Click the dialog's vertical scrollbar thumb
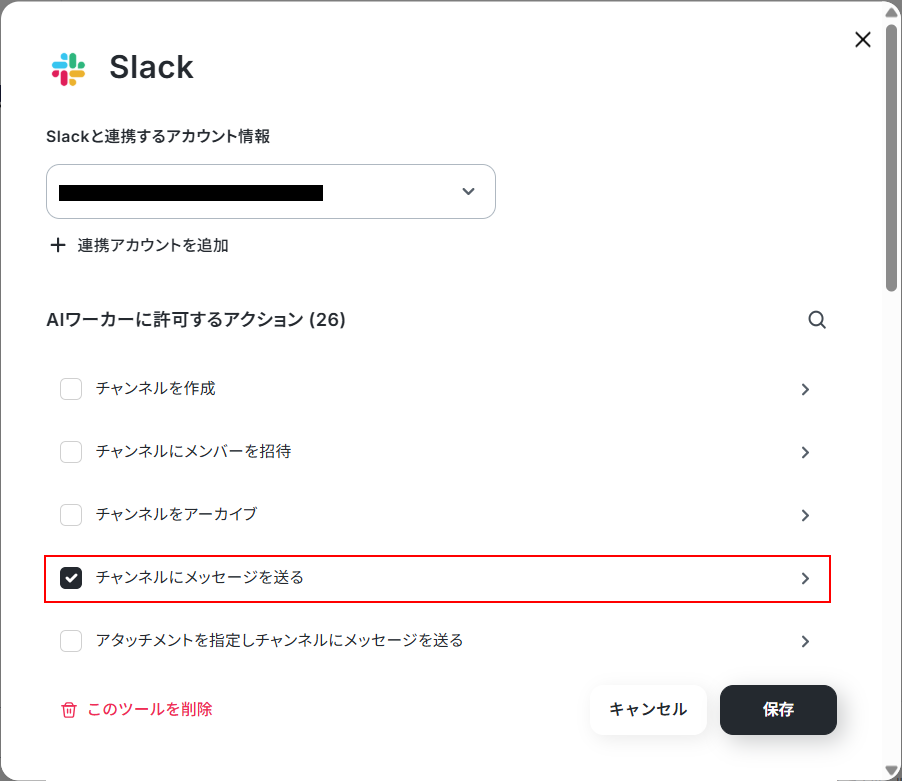Image resolution: width=902 pixels, height=781 pixels. pyautogui.click(x=892, y=158)
